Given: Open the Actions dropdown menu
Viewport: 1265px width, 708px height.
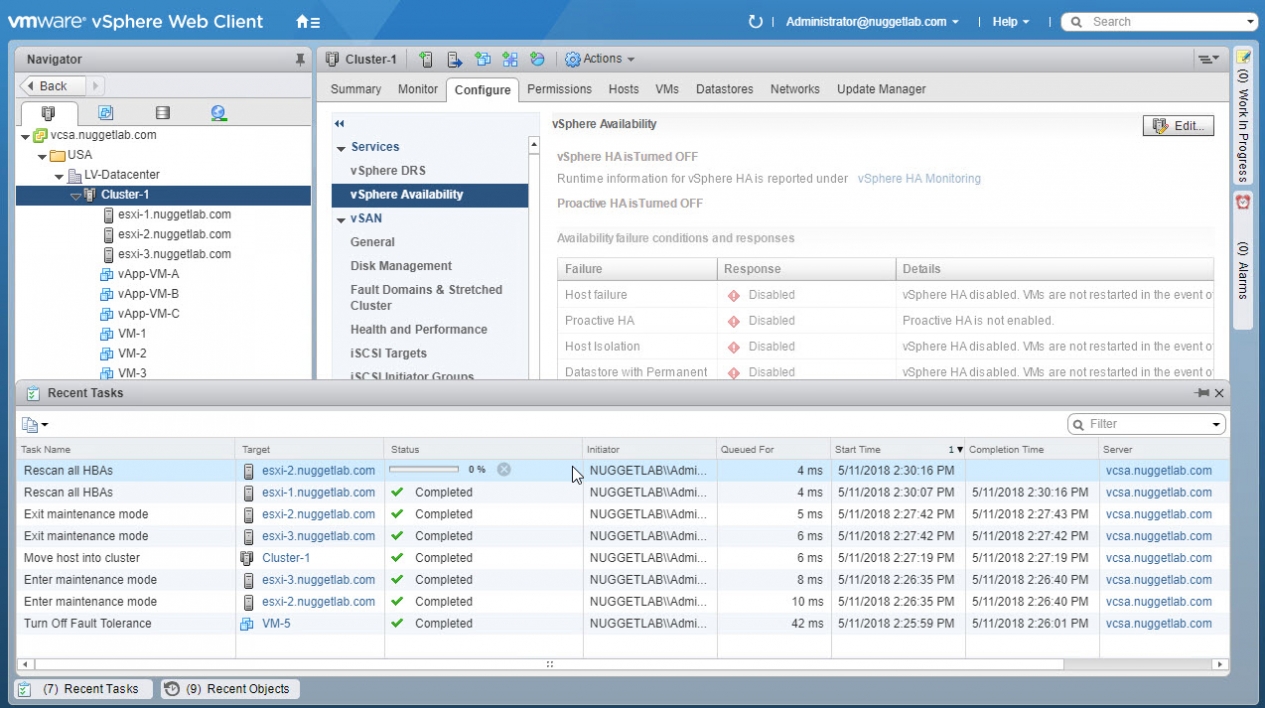Looking at the screenshot, I should point(600,60).
